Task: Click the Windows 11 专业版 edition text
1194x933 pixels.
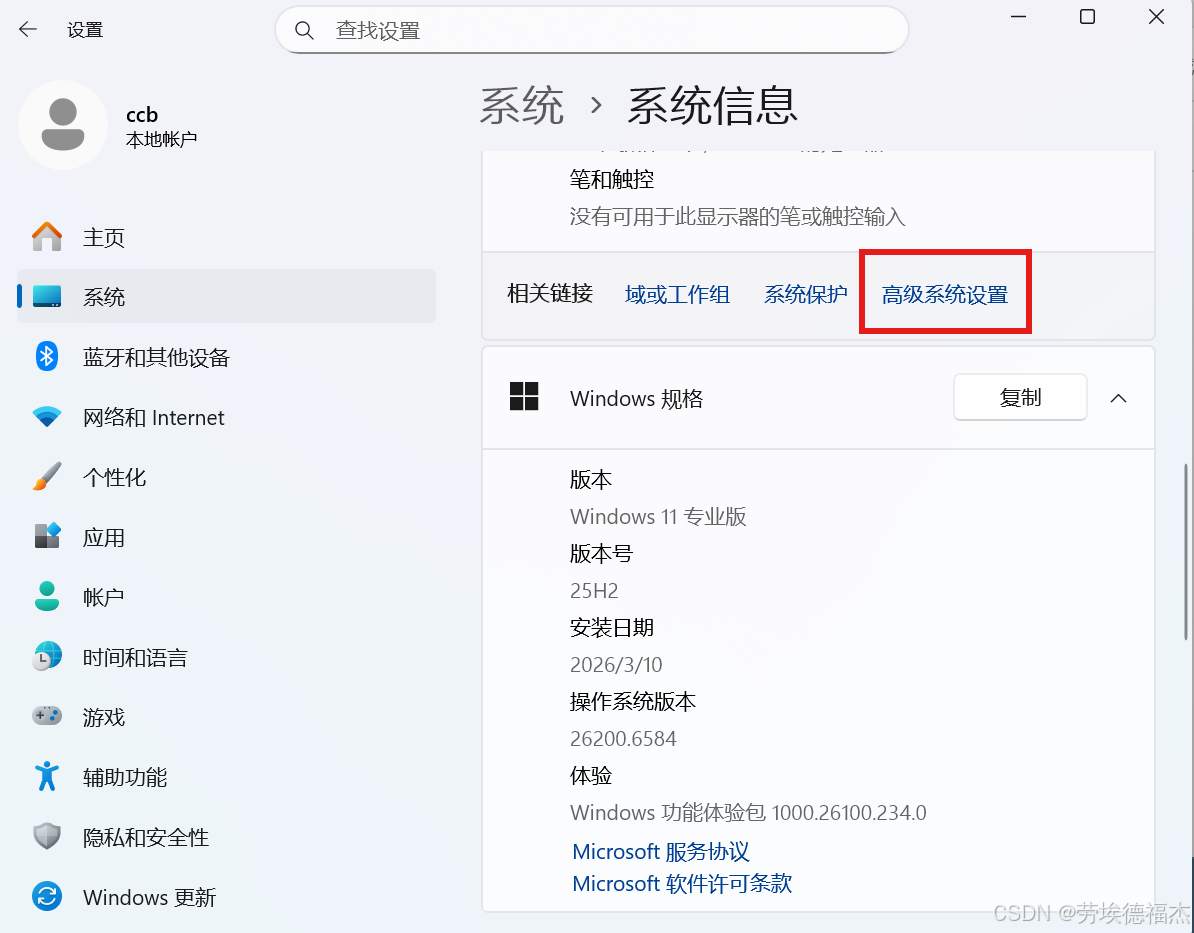Action: [658, 516]
